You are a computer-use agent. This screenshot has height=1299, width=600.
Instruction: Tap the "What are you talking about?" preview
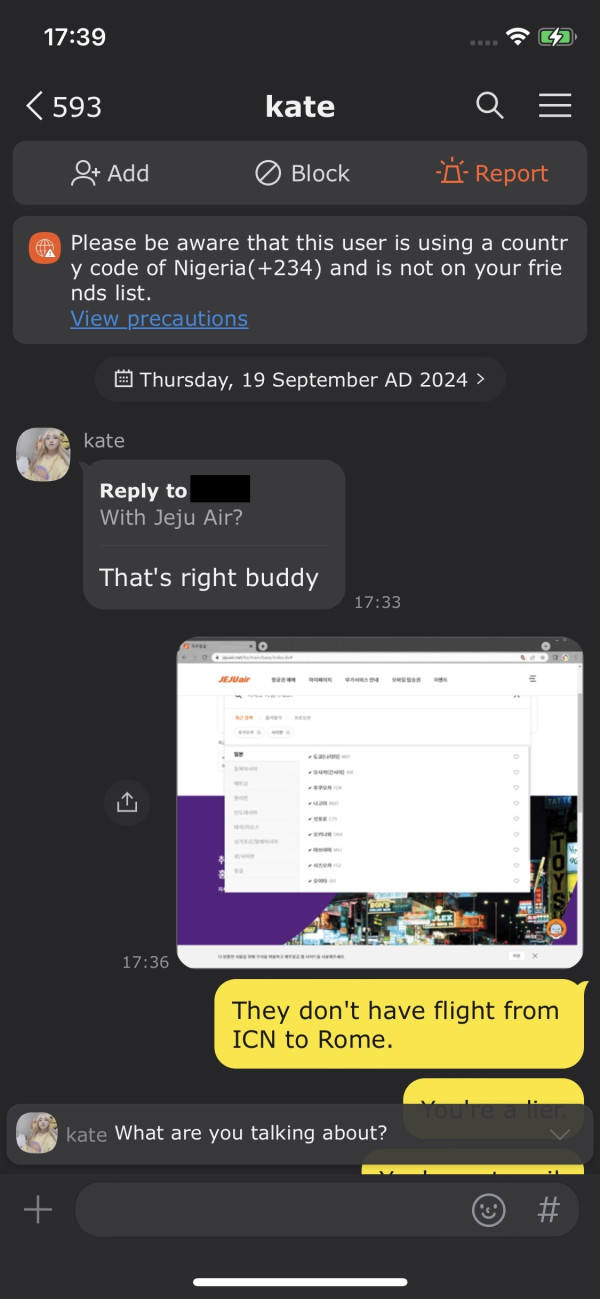[x=250, y=1133]
